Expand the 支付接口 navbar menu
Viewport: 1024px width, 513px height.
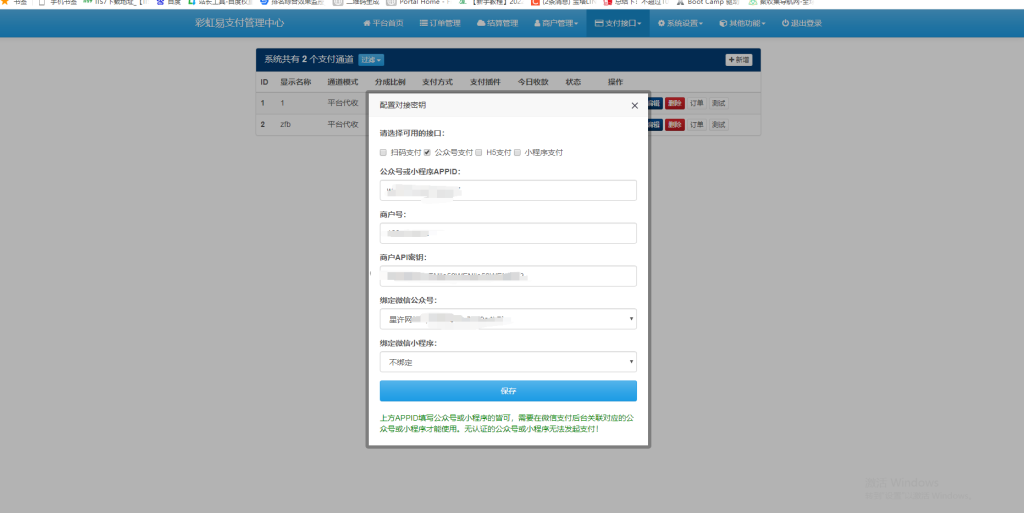pos(618,23)
